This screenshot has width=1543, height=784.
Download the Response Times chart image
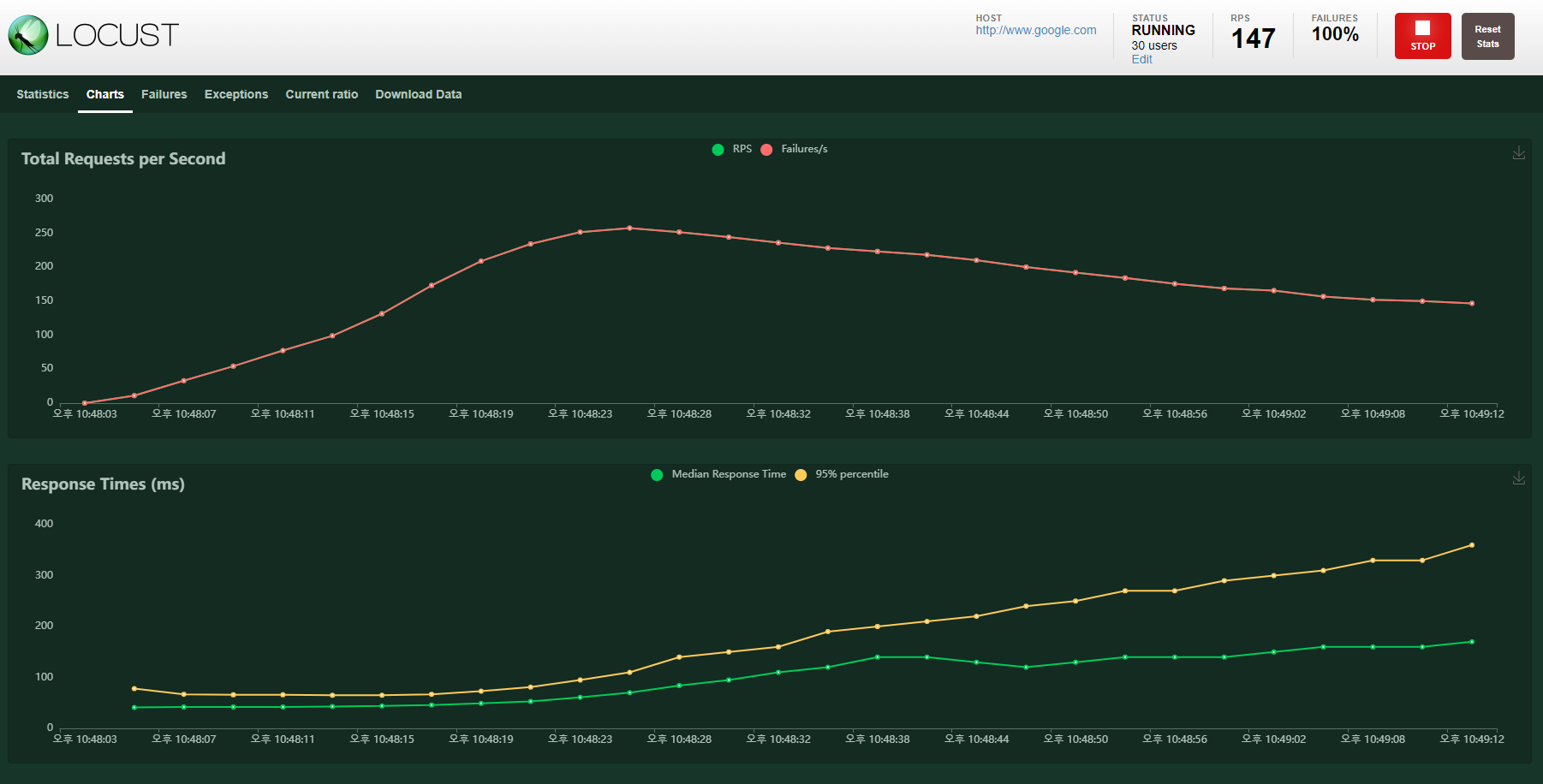point(1518,478)
